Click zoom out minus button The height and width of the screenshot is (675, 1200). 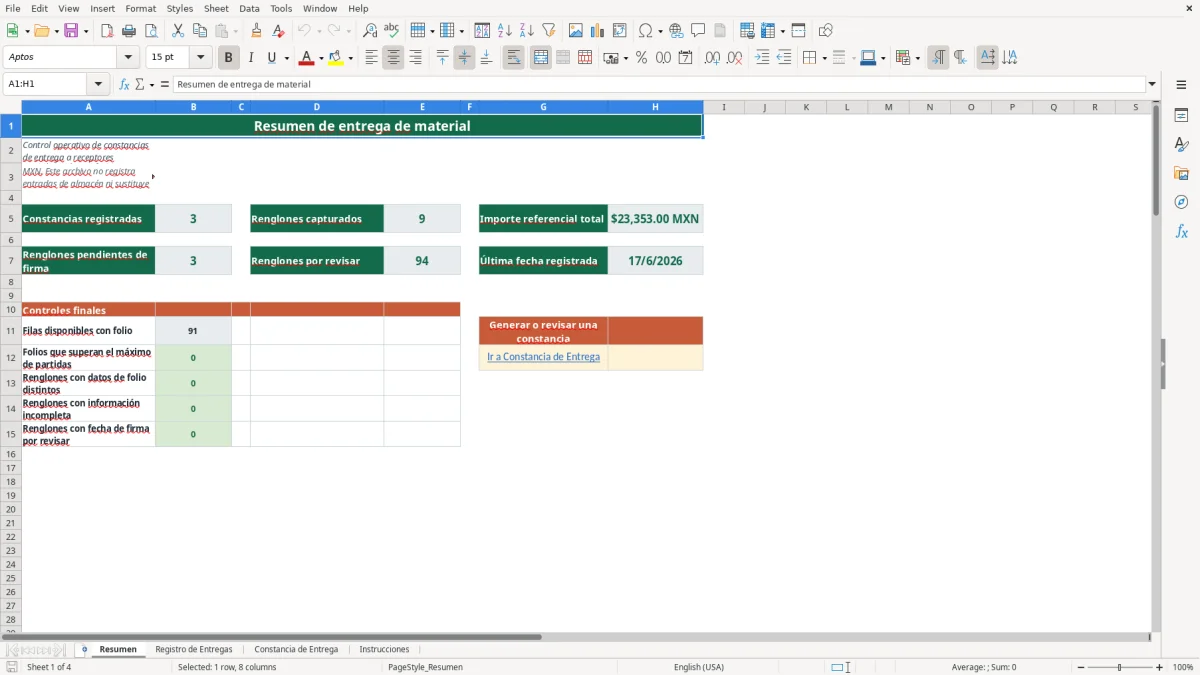[x=1079, y=667]
